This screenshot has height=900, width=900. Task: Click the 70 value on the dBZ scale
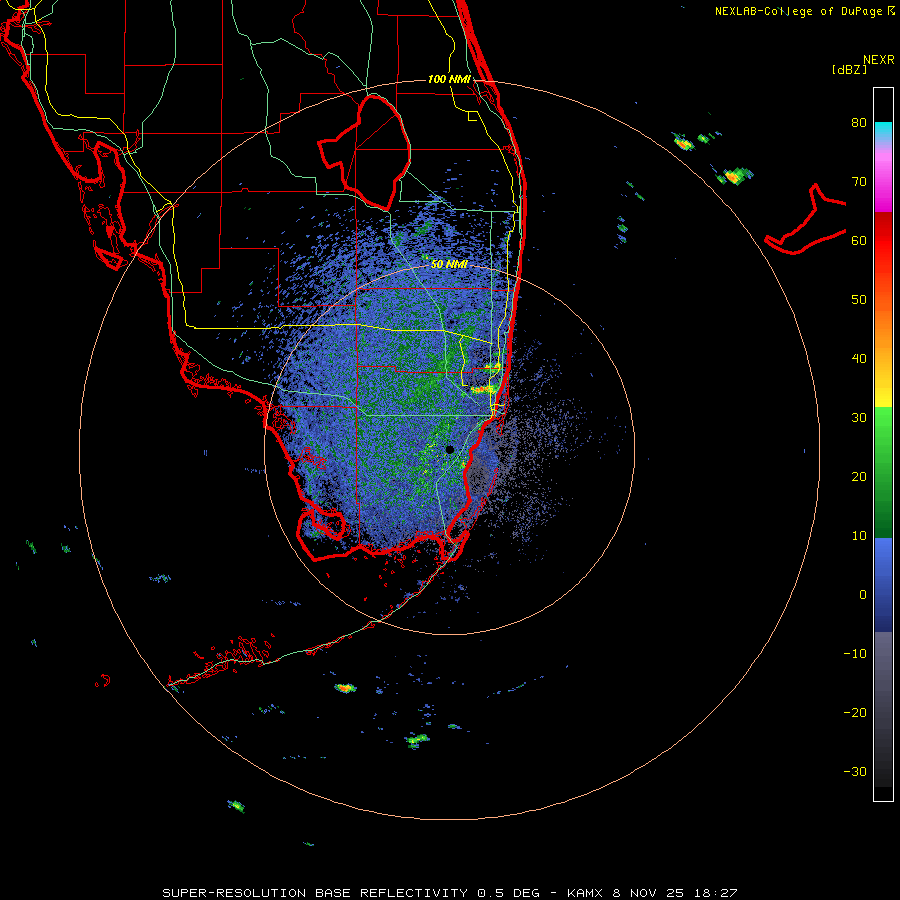859,181
